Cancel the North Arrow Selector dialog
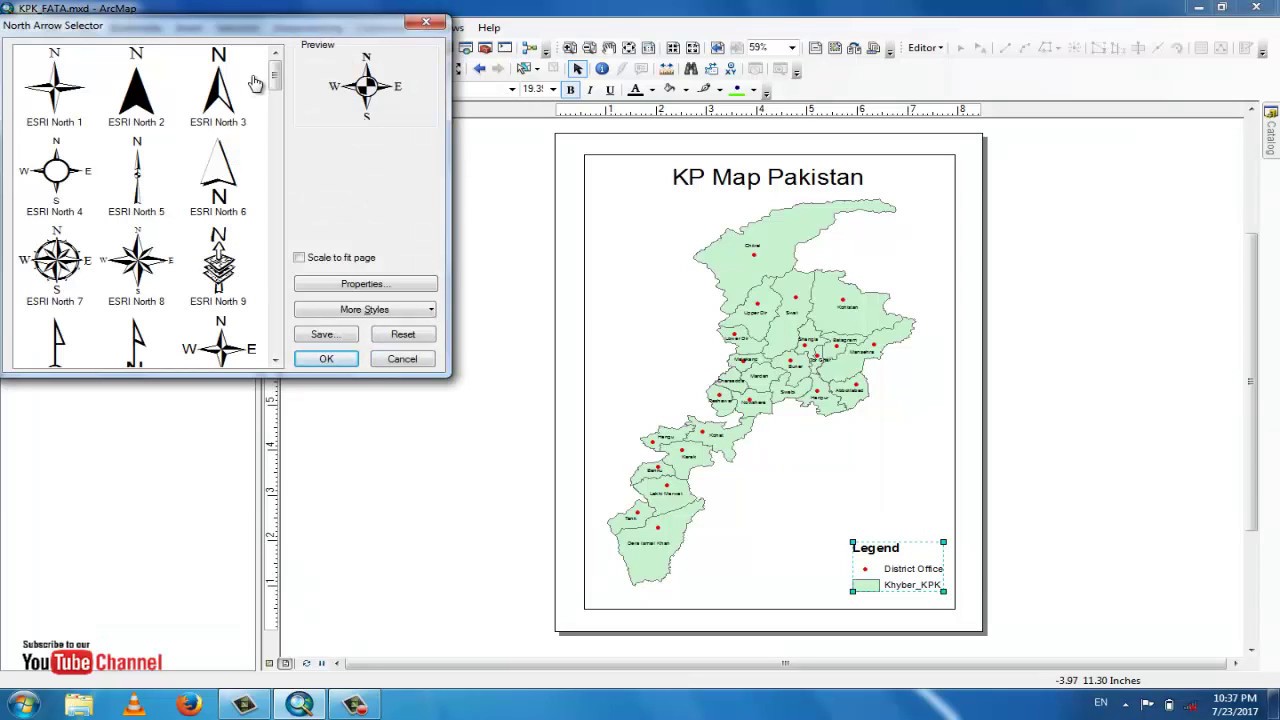 tap(403, 359)
